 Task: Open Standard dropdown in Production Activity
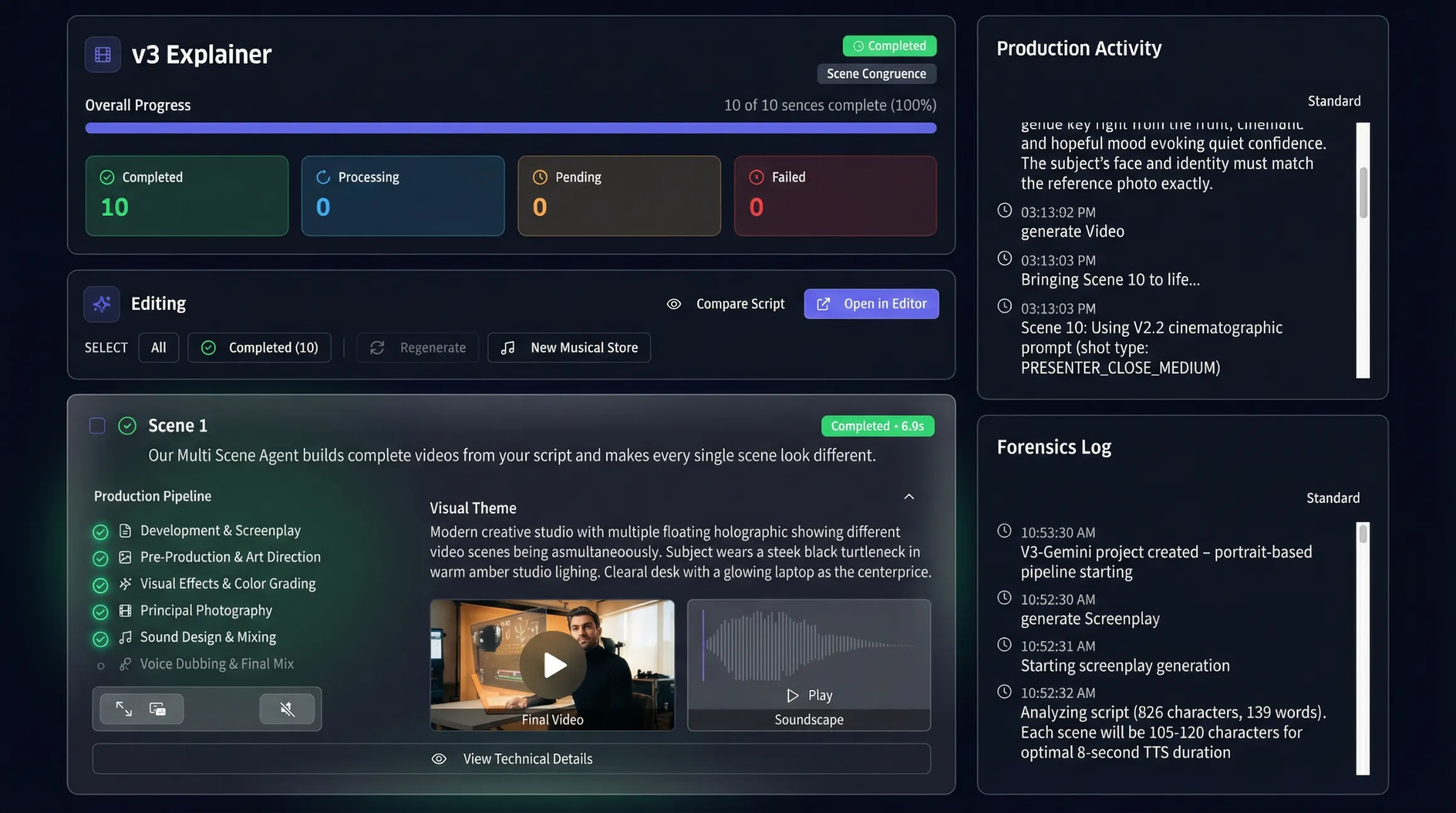[1334, 101]
